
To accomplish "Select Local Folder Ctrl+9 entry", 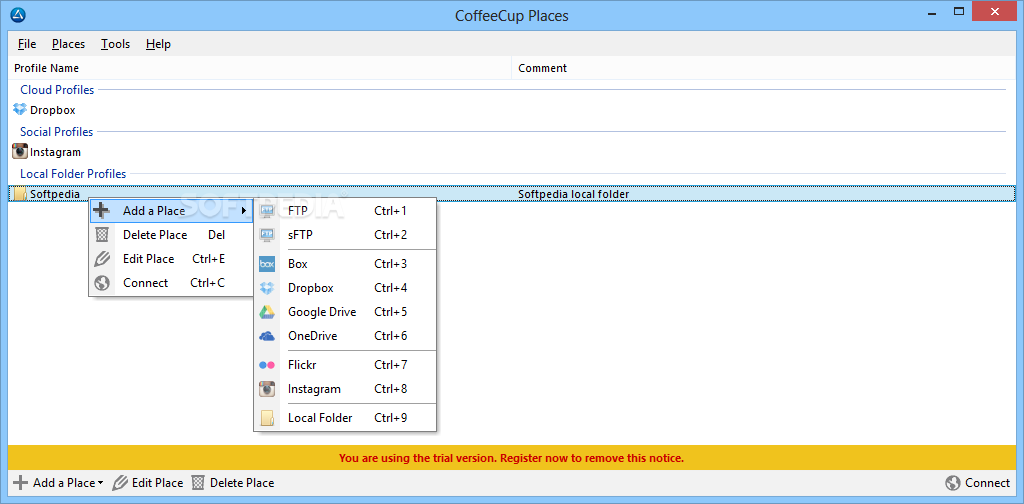I will point(344,418).
